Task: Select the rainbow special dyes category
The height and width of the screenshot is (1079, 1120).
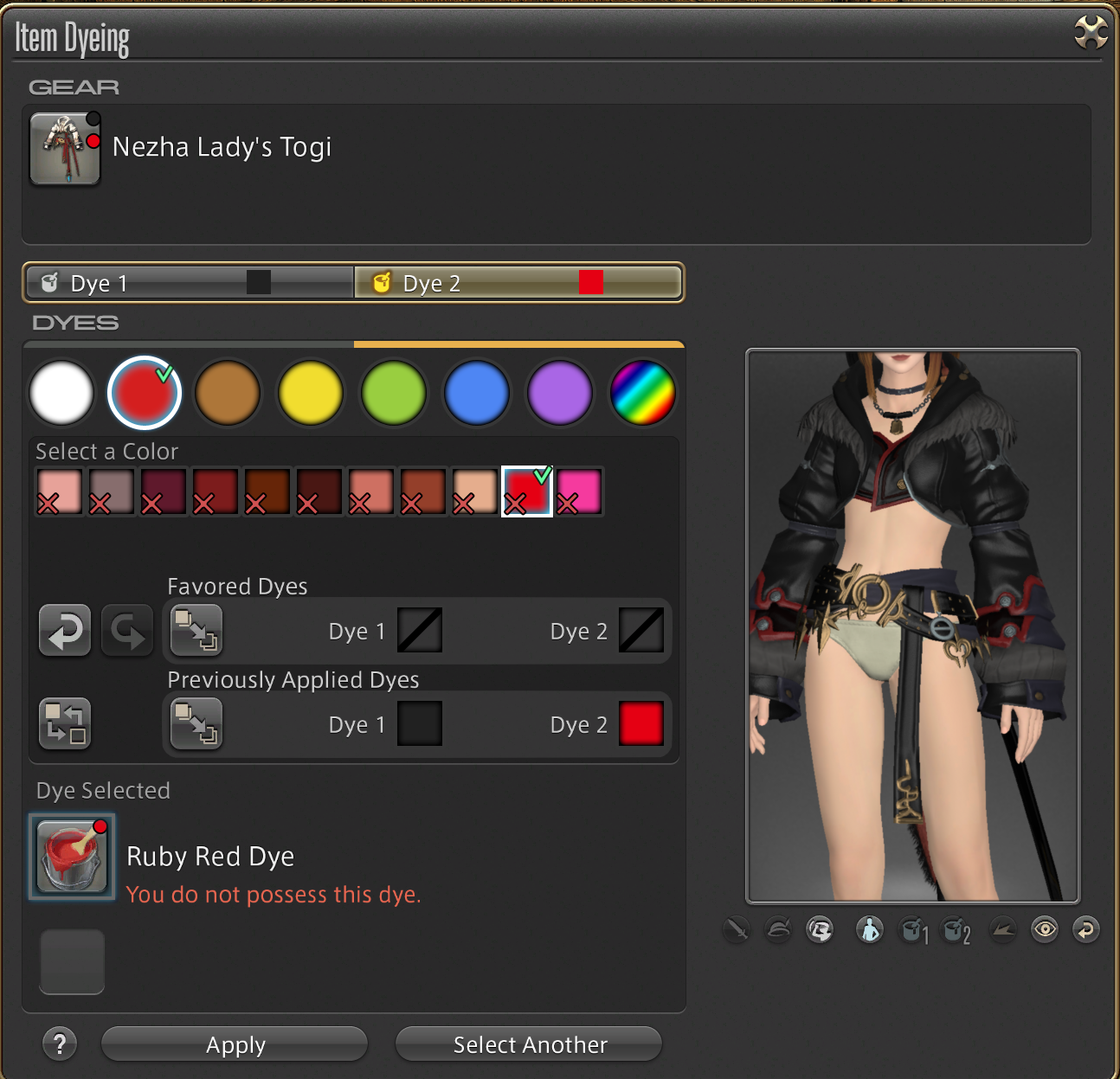Action: (x=643, y=393)
